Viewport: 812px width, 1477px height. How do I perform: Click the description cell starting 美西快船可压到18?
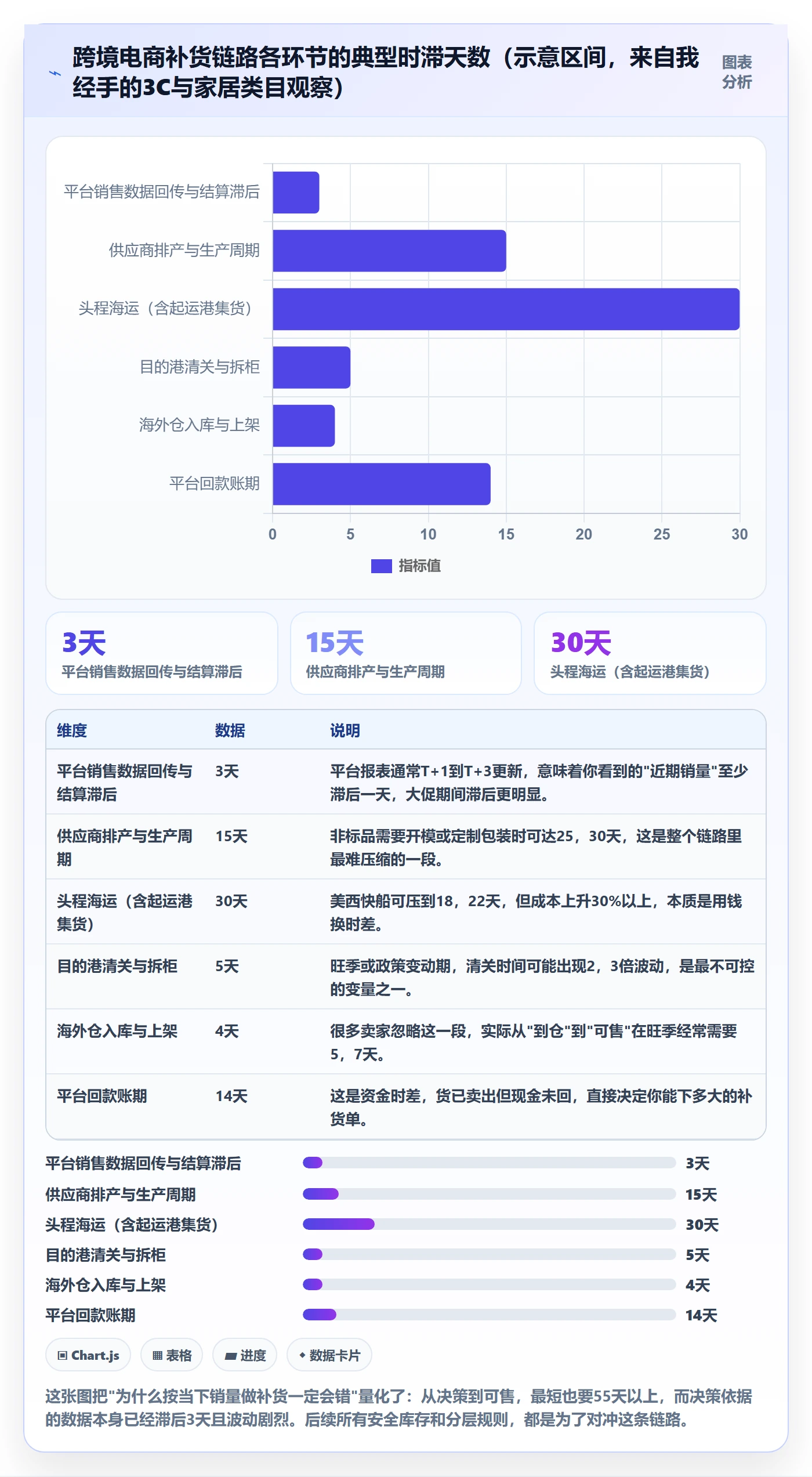(x=536, y=913)
